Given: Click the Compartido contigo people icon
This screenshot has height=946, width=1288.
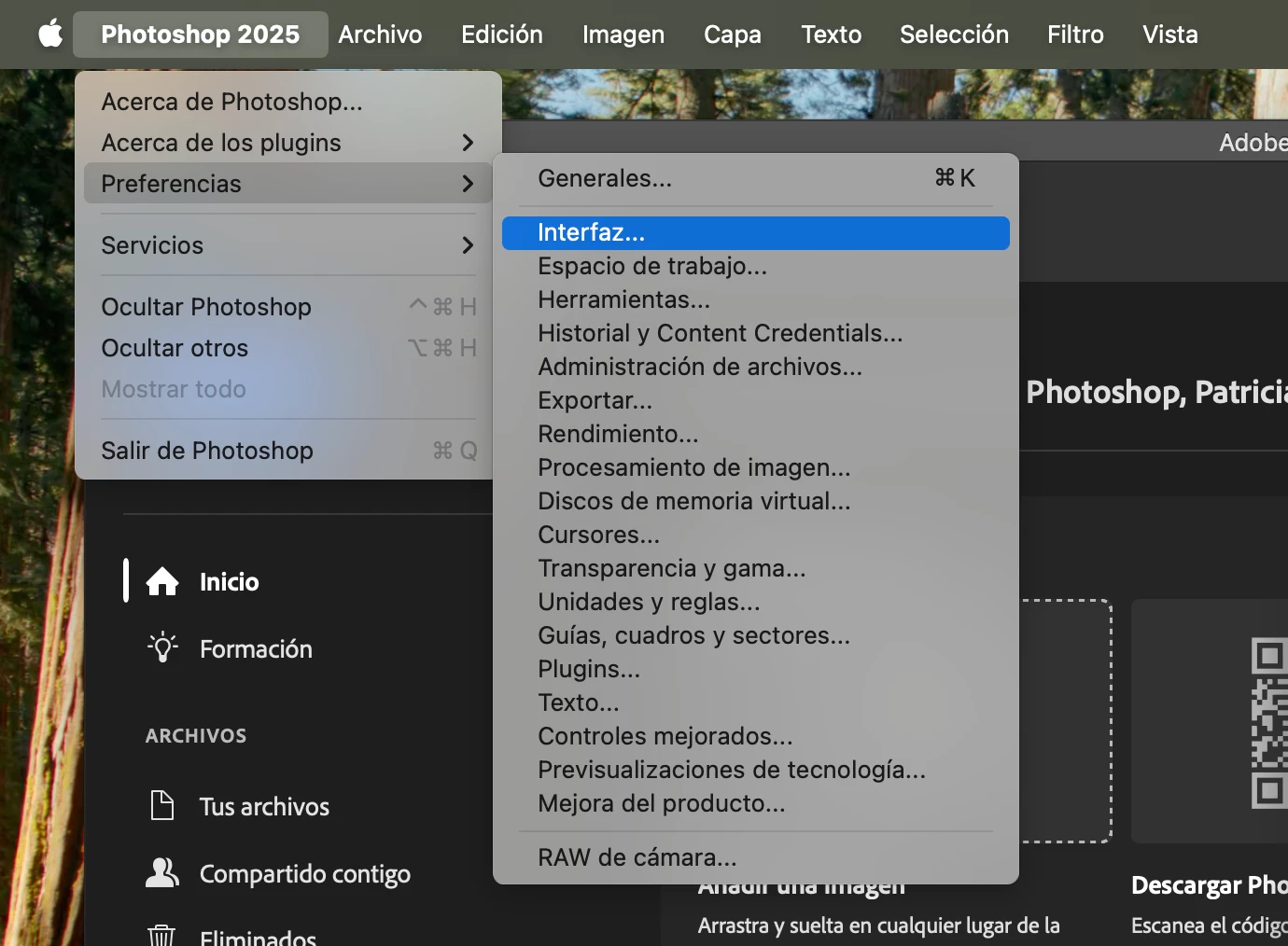Looking at the screenshot, I should (x=162, y=872).
